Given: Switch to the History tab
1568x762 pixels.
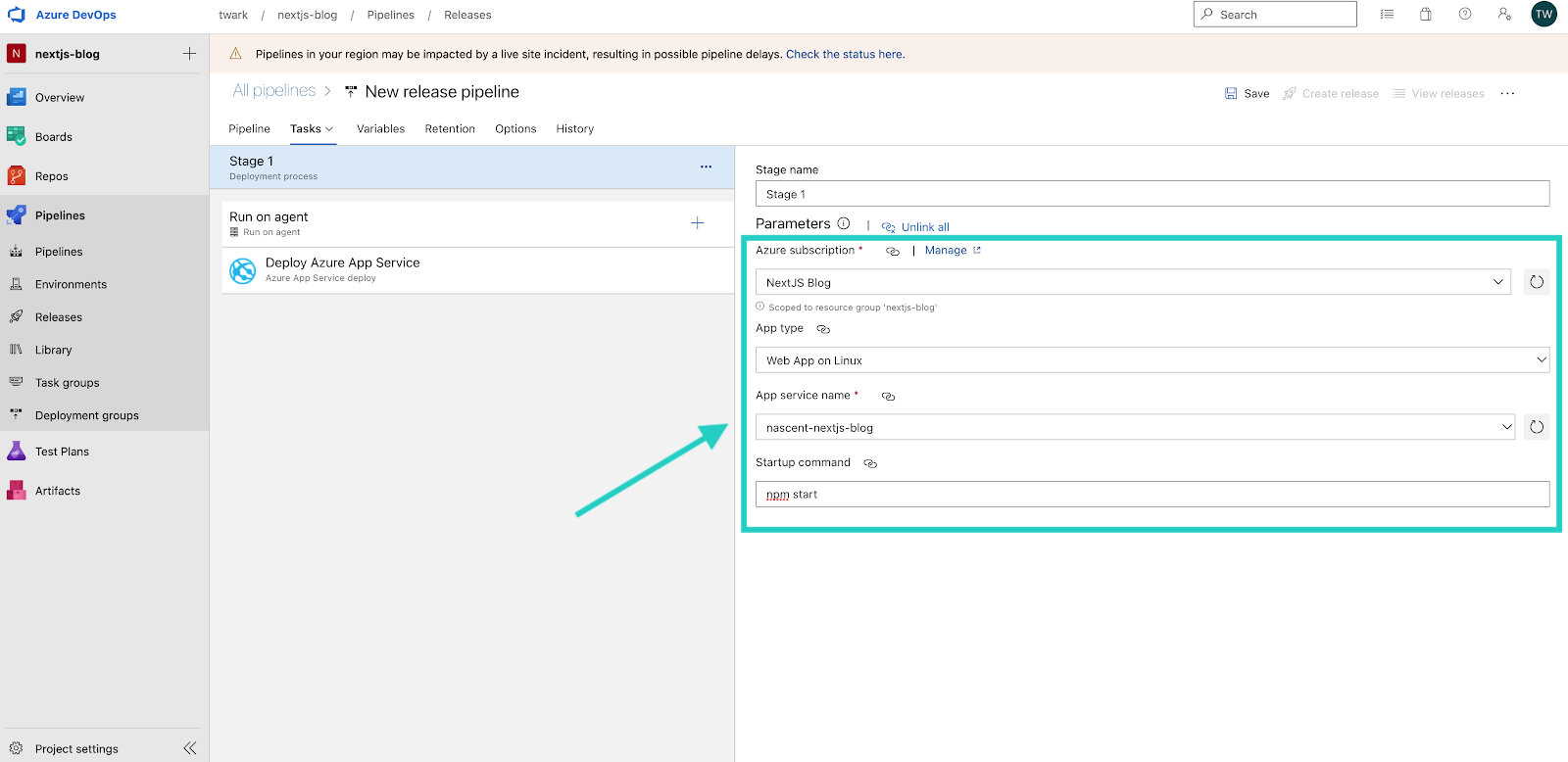Looking at the screenshot, I should (x=575, y=128).
